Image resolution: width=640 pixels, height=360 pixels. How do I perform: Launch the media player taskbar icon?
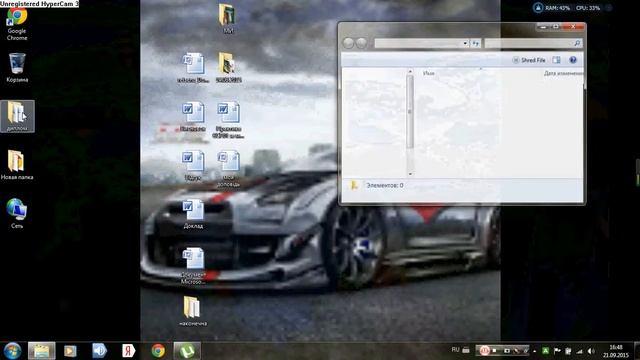point(70,351)
